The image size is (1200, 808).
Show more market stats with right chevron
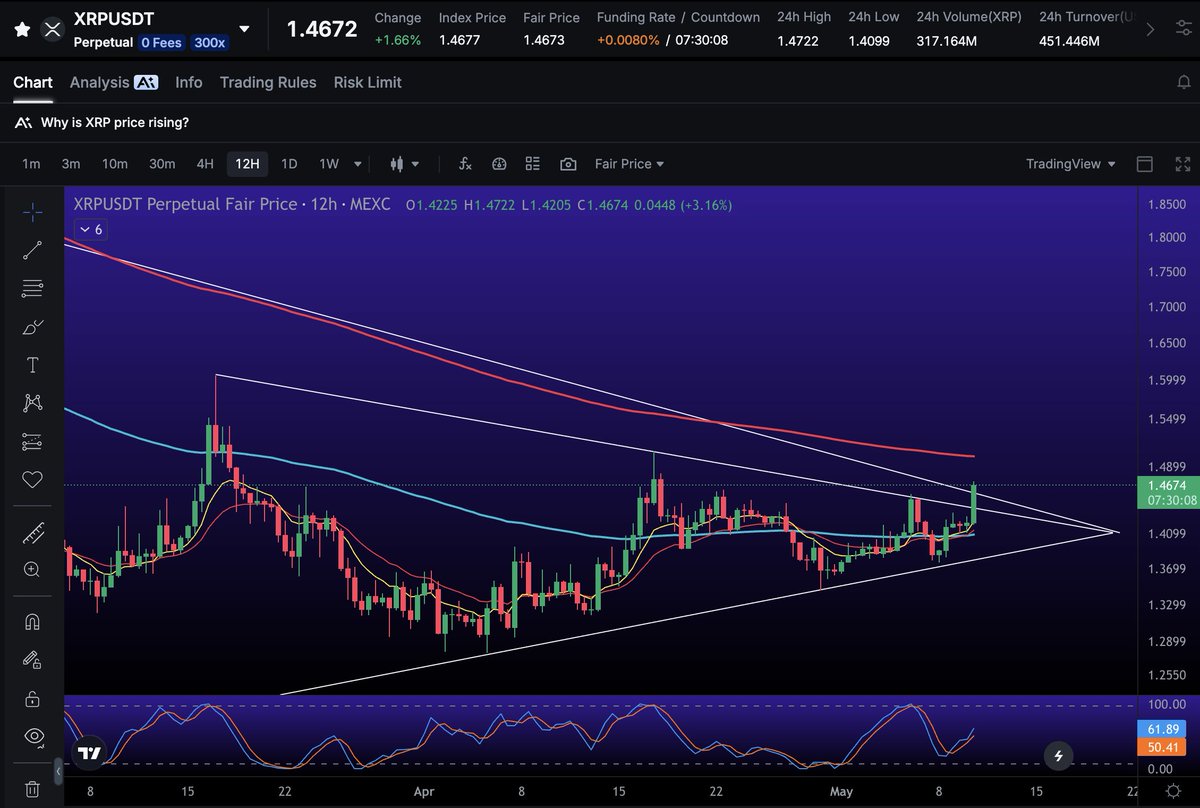click(x=1150, y=30)
